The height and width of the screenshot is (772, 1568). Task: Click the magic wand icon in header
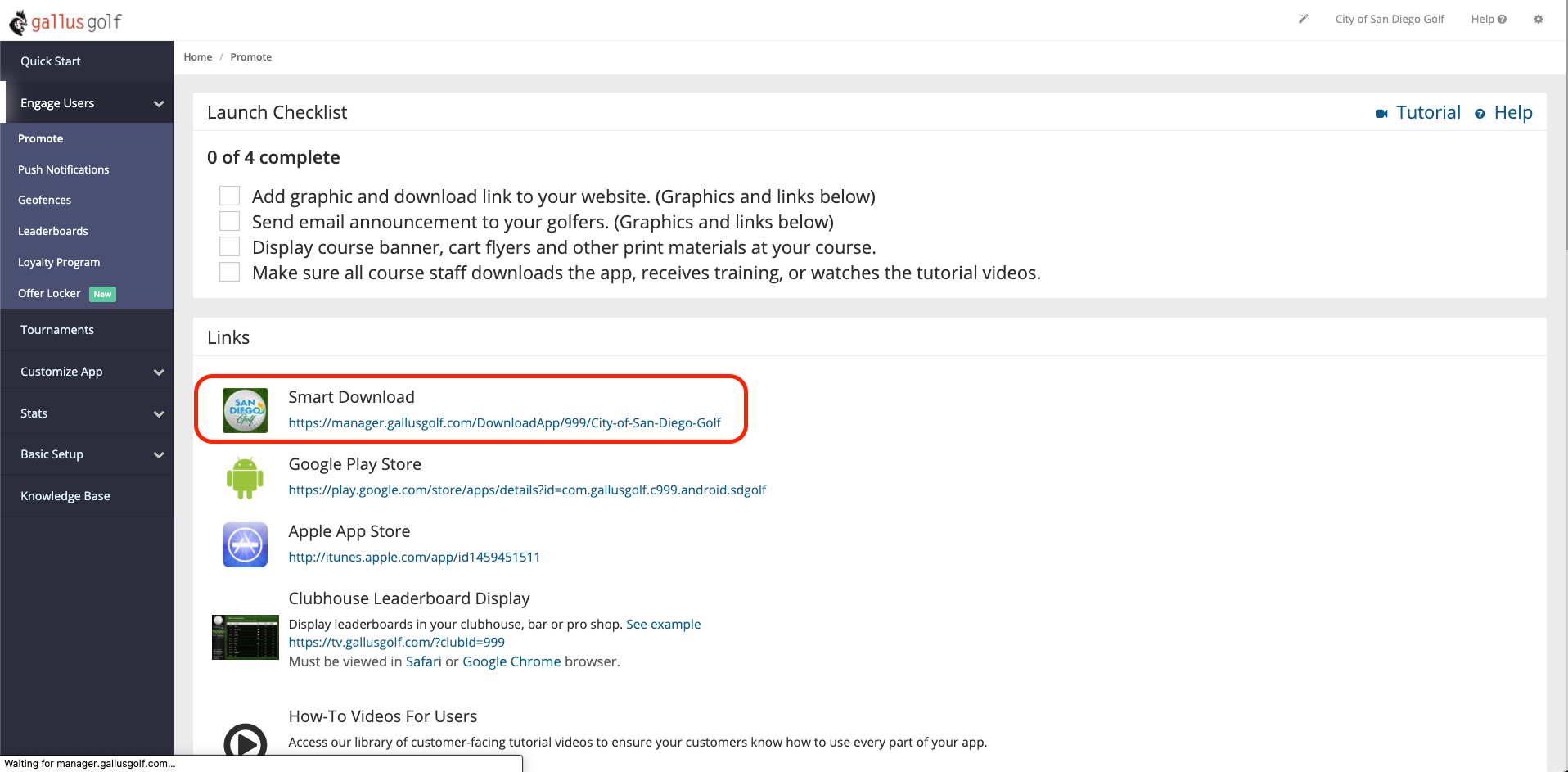pyautogui.click(x=1304, y=19)
